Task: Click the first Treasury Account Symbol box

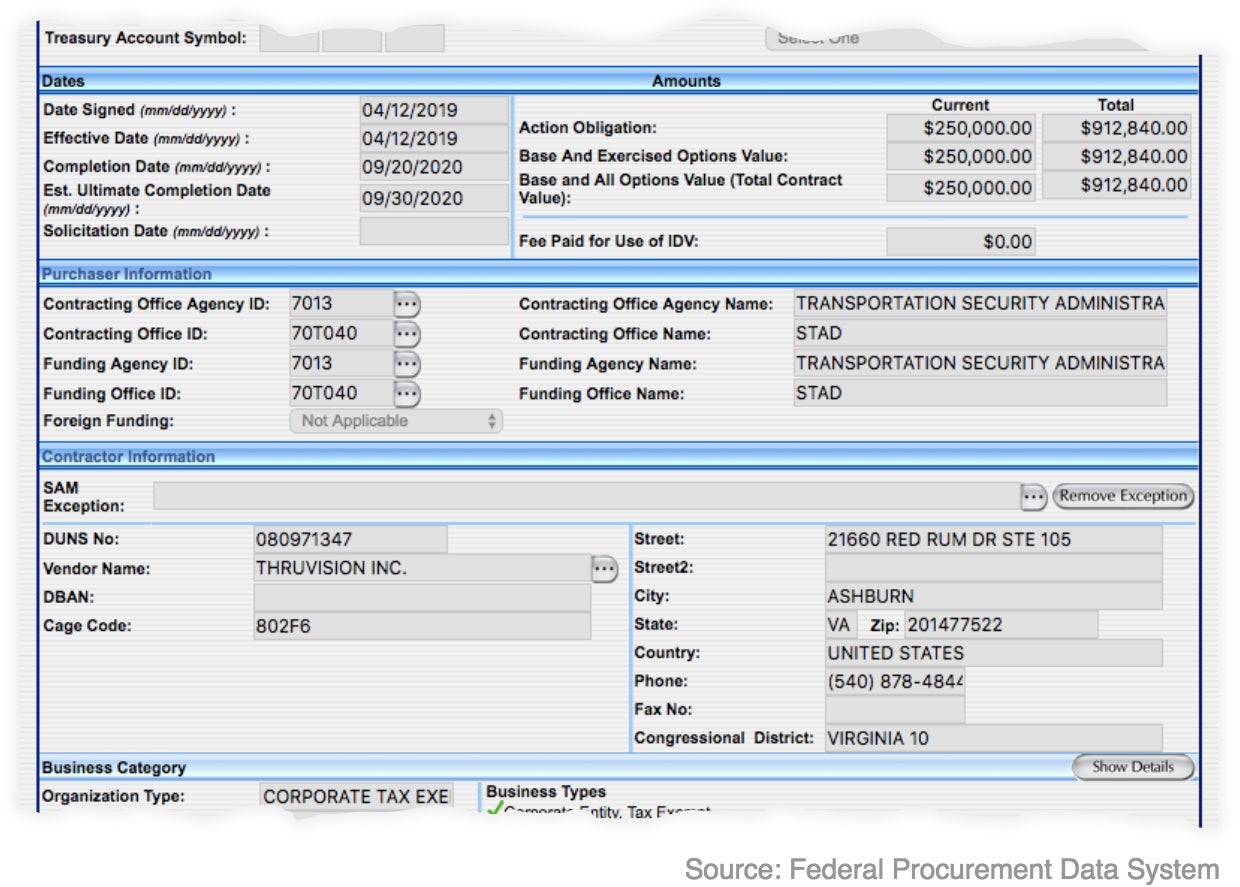Action: pyautogui.click(x=289, y=38)
